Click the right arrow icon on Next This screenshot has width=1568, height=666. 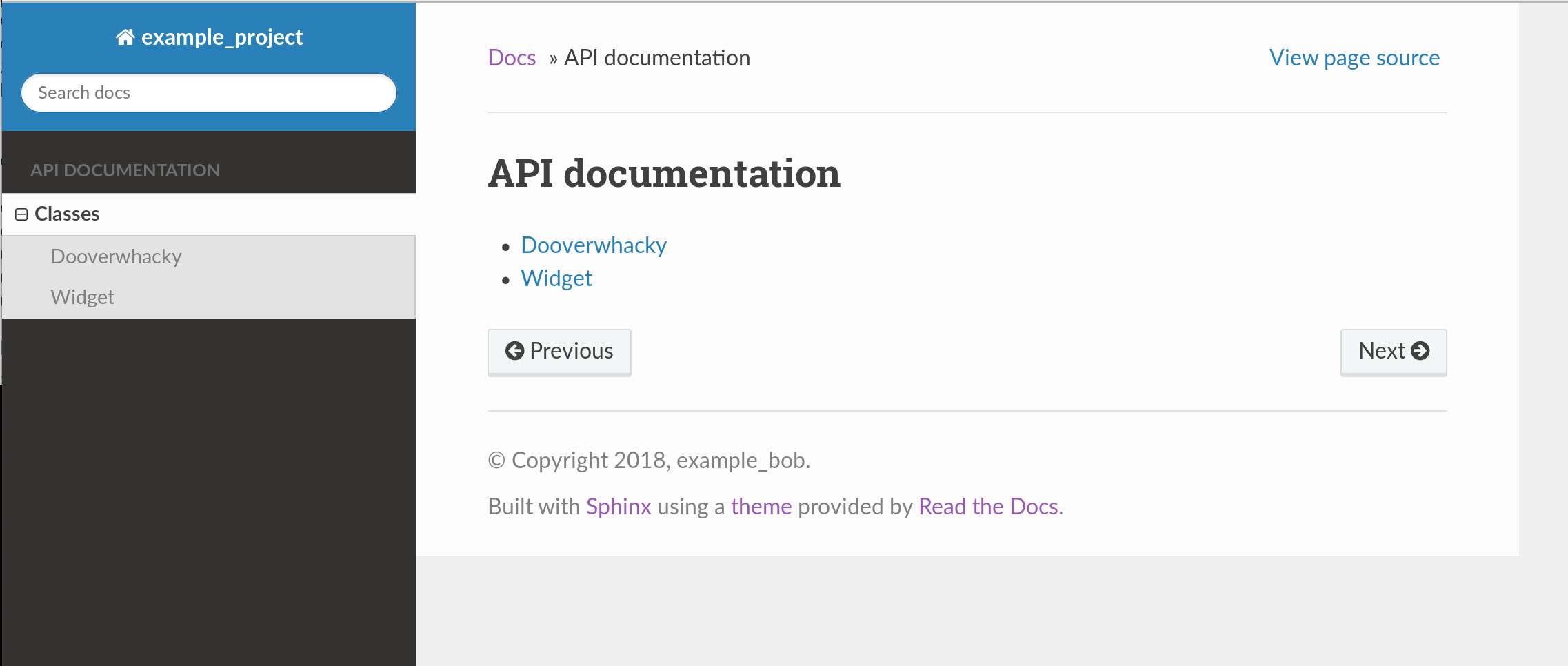[1420, 351]
